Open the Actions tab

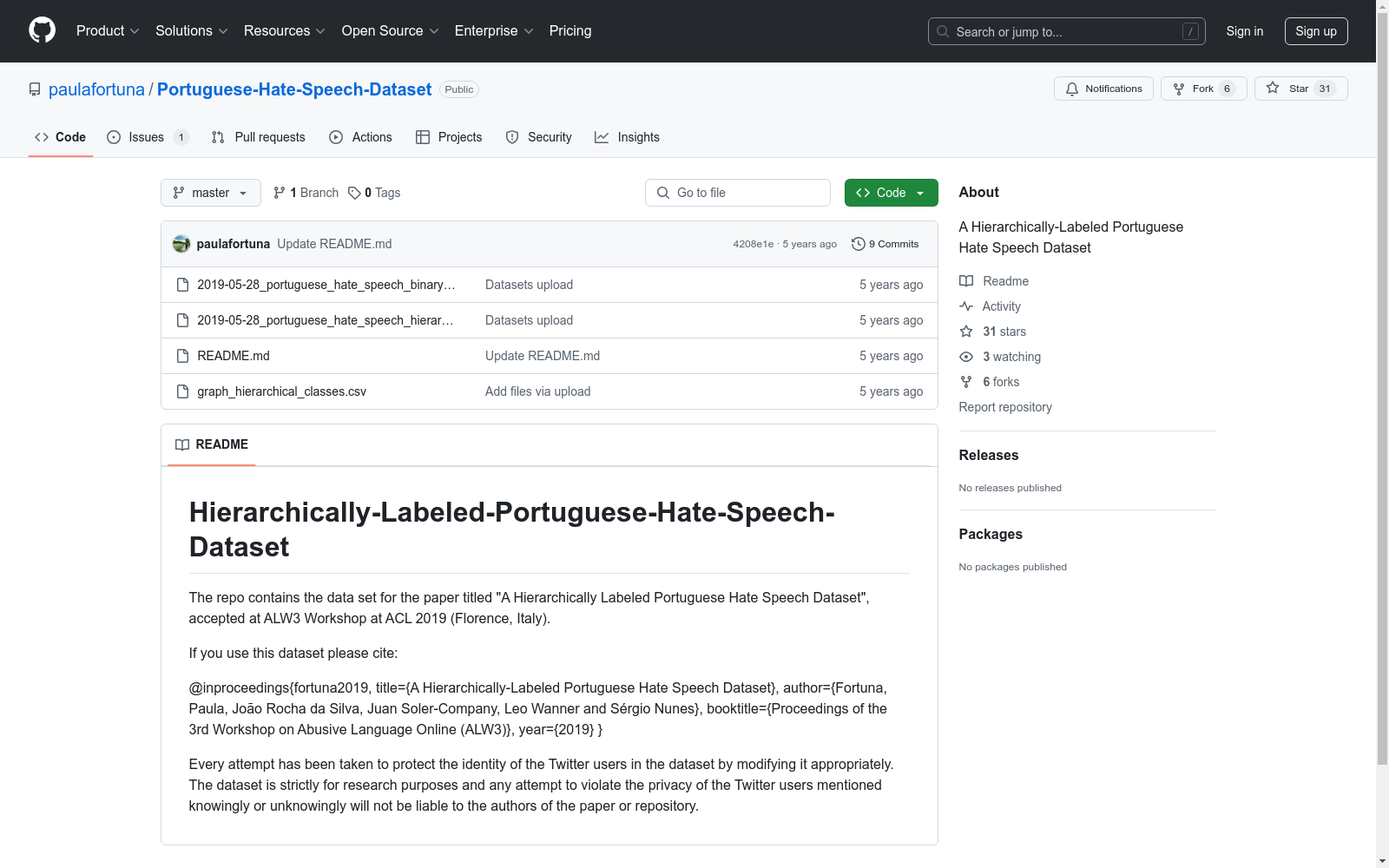(x=361, y=137)
